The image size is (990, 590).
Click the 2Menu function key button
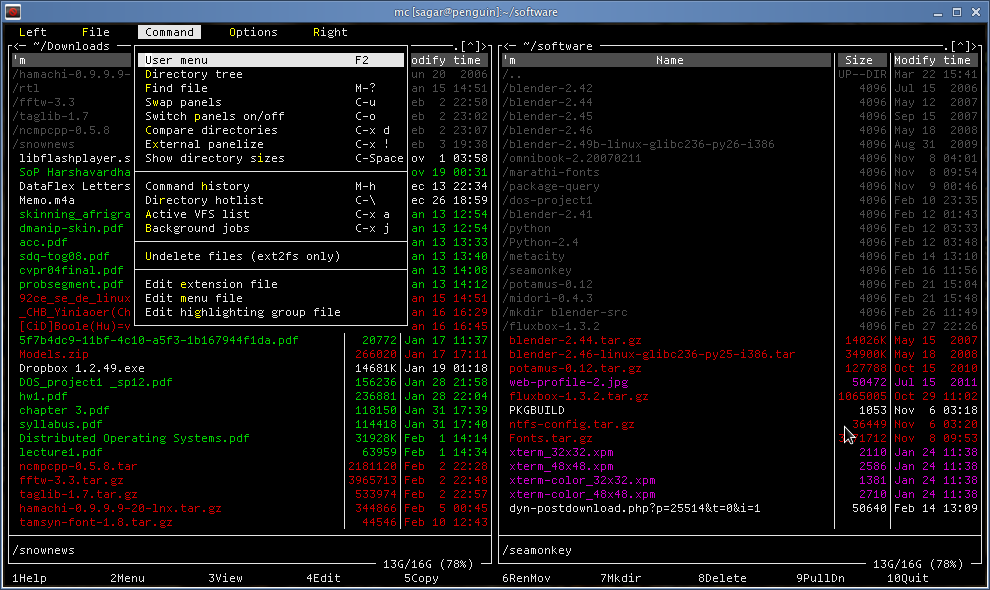(128, 578)
